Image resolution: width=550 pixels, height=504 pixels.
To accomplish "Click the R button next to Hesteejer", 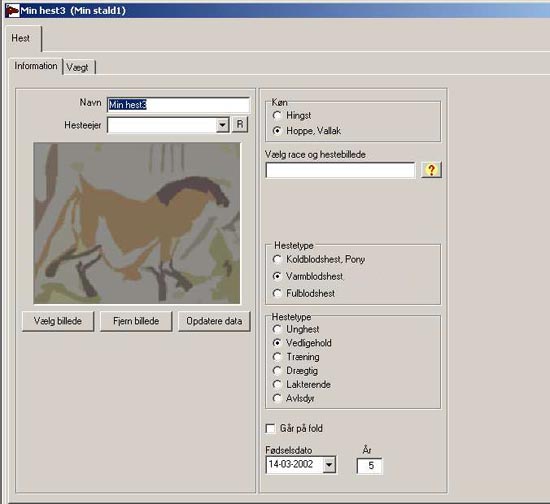I will [240, 125].
